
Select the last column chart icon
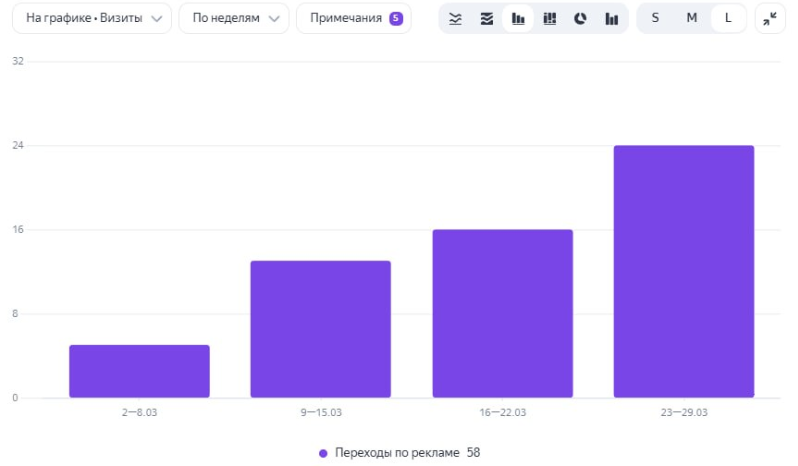(x=612, y=19)
